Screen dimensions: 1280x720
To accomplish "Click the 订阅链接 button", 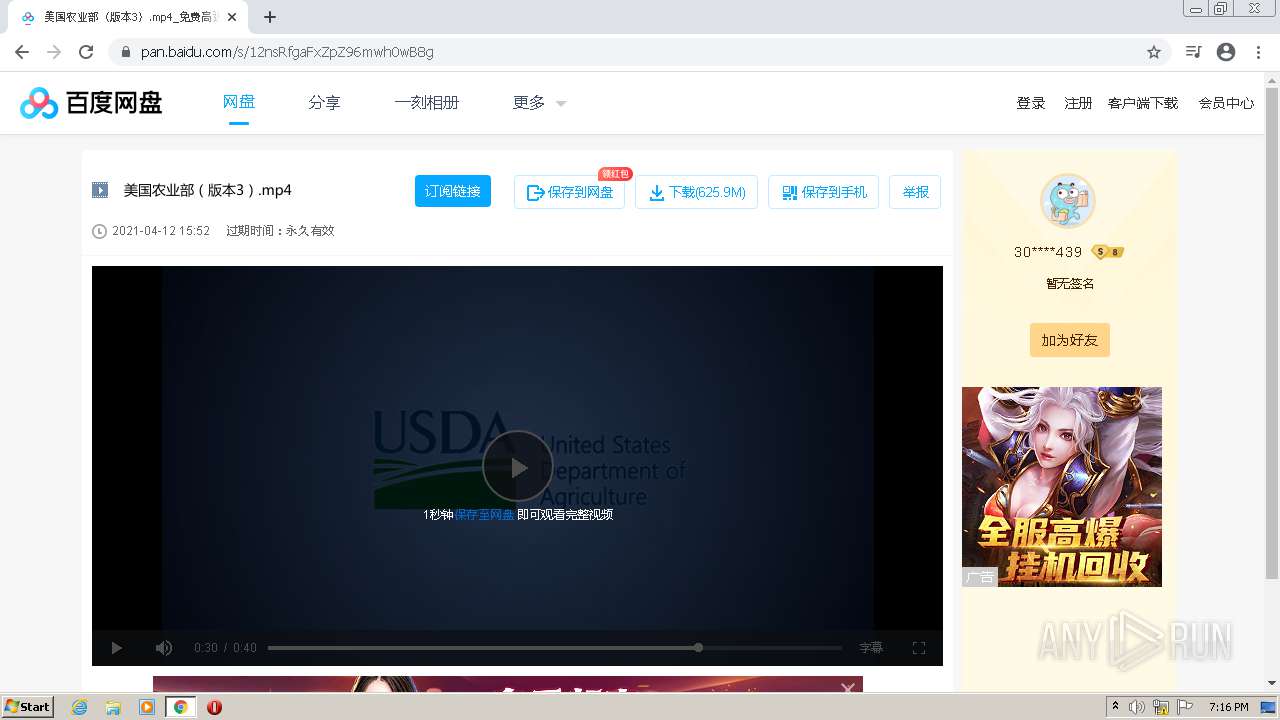I will [x=453, y=191].
